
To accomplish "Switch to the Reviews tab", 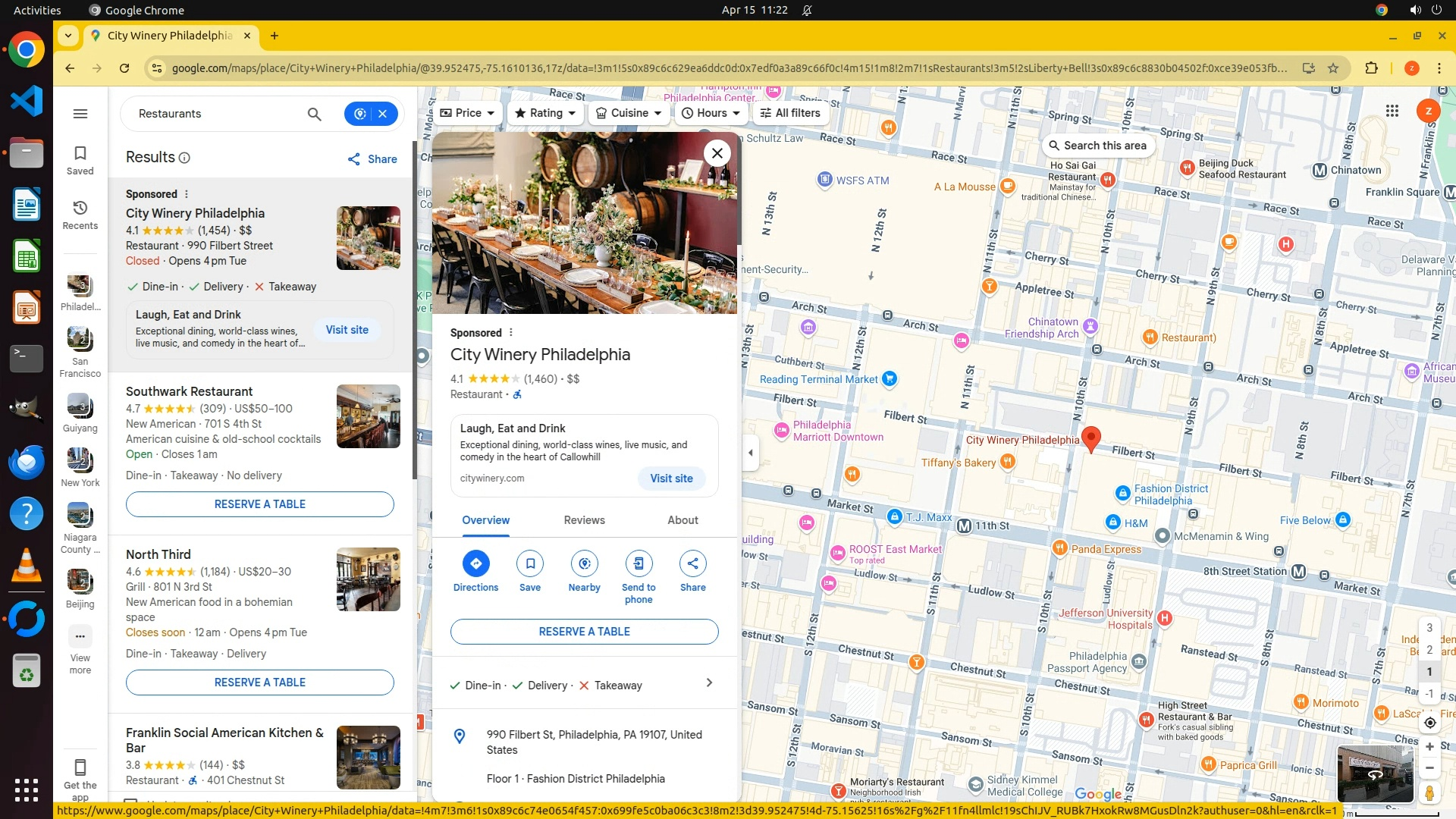I will coord(584,520).
